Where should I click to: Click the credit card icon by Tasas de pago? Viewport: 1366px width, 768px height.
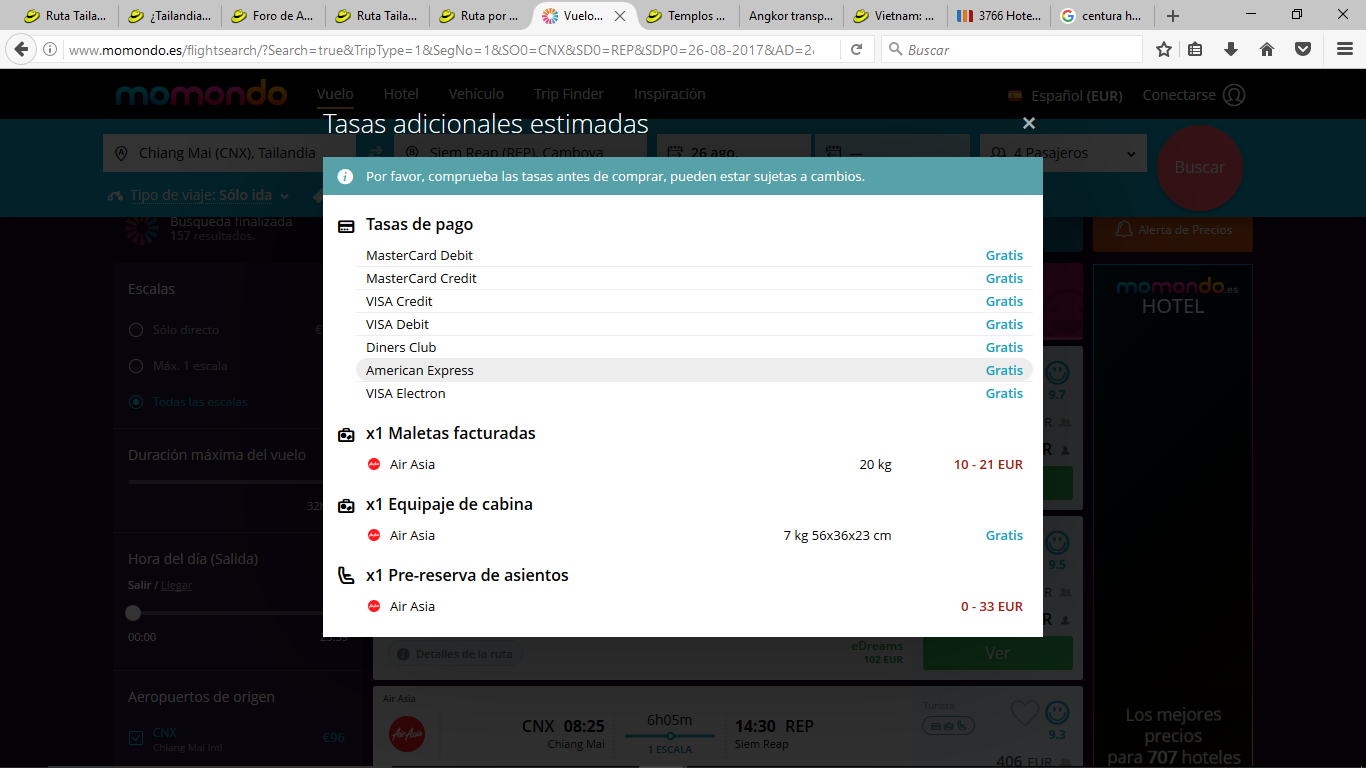tap(346, 226)
